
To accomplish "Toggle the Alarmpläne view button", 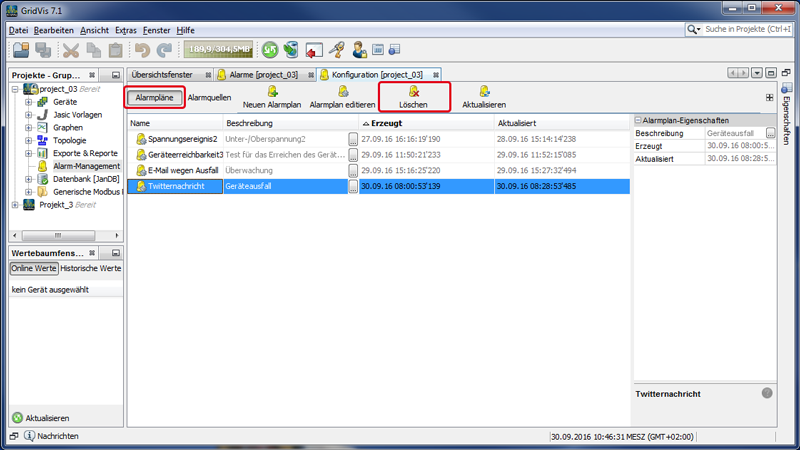I will click(x=155, y=98).
